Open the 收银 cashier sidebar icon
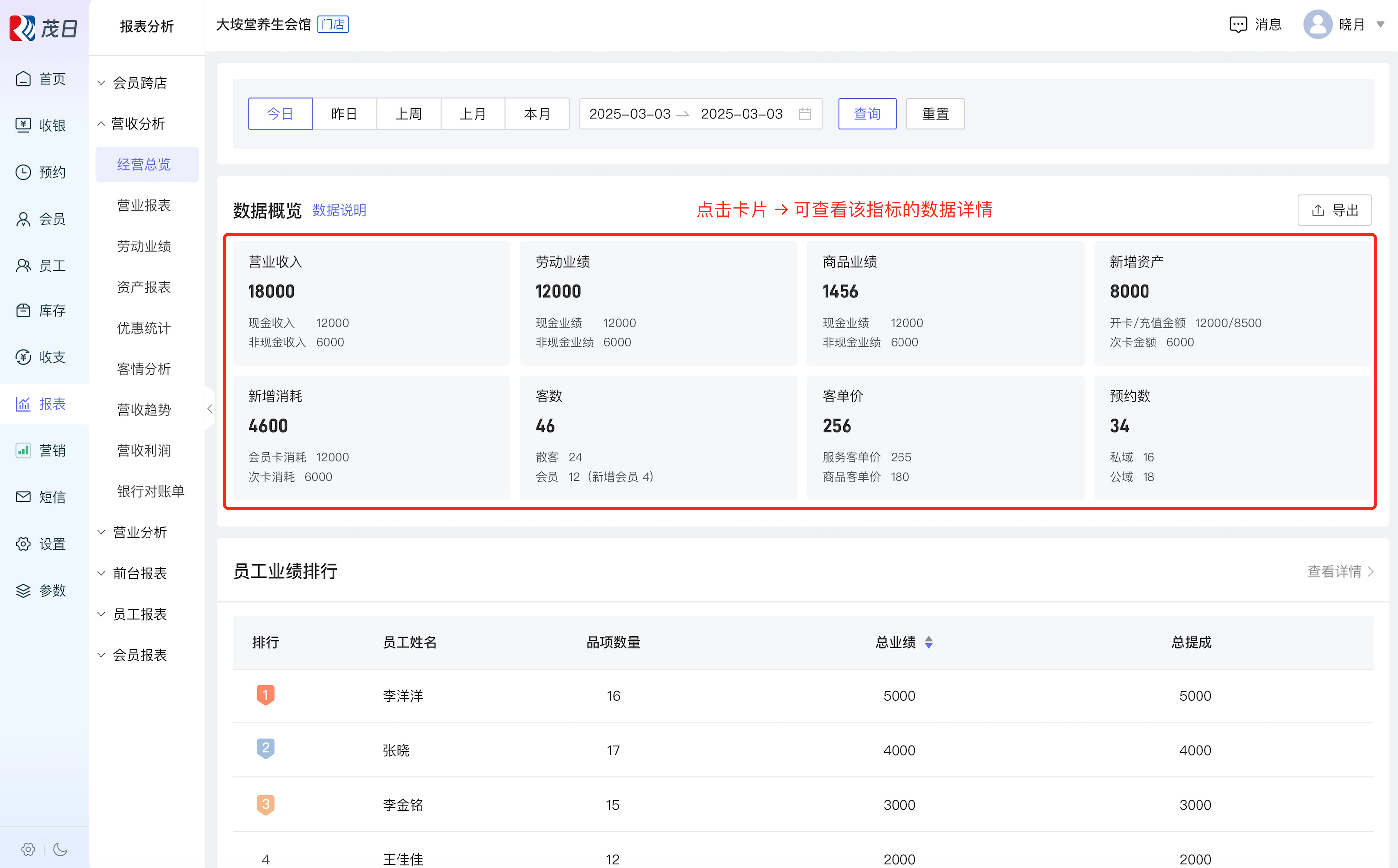Image resolution: width=1398 pixels, height=868 pixels. pyautogui.click(x=23, y=125)
